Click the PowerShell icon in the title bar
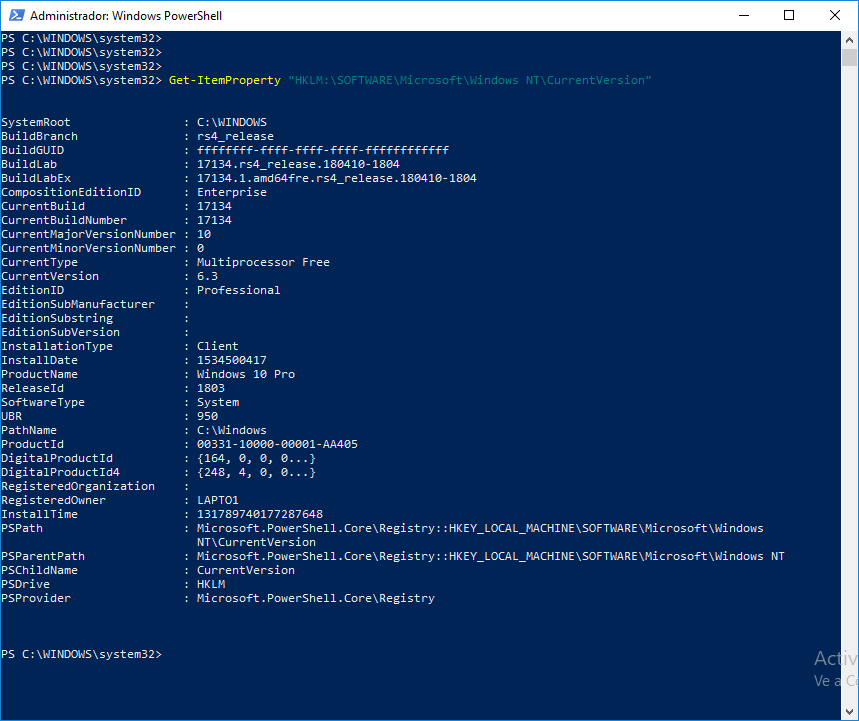Image resolution: width=859 pixels, height=721 pixels. pos(14,15)
